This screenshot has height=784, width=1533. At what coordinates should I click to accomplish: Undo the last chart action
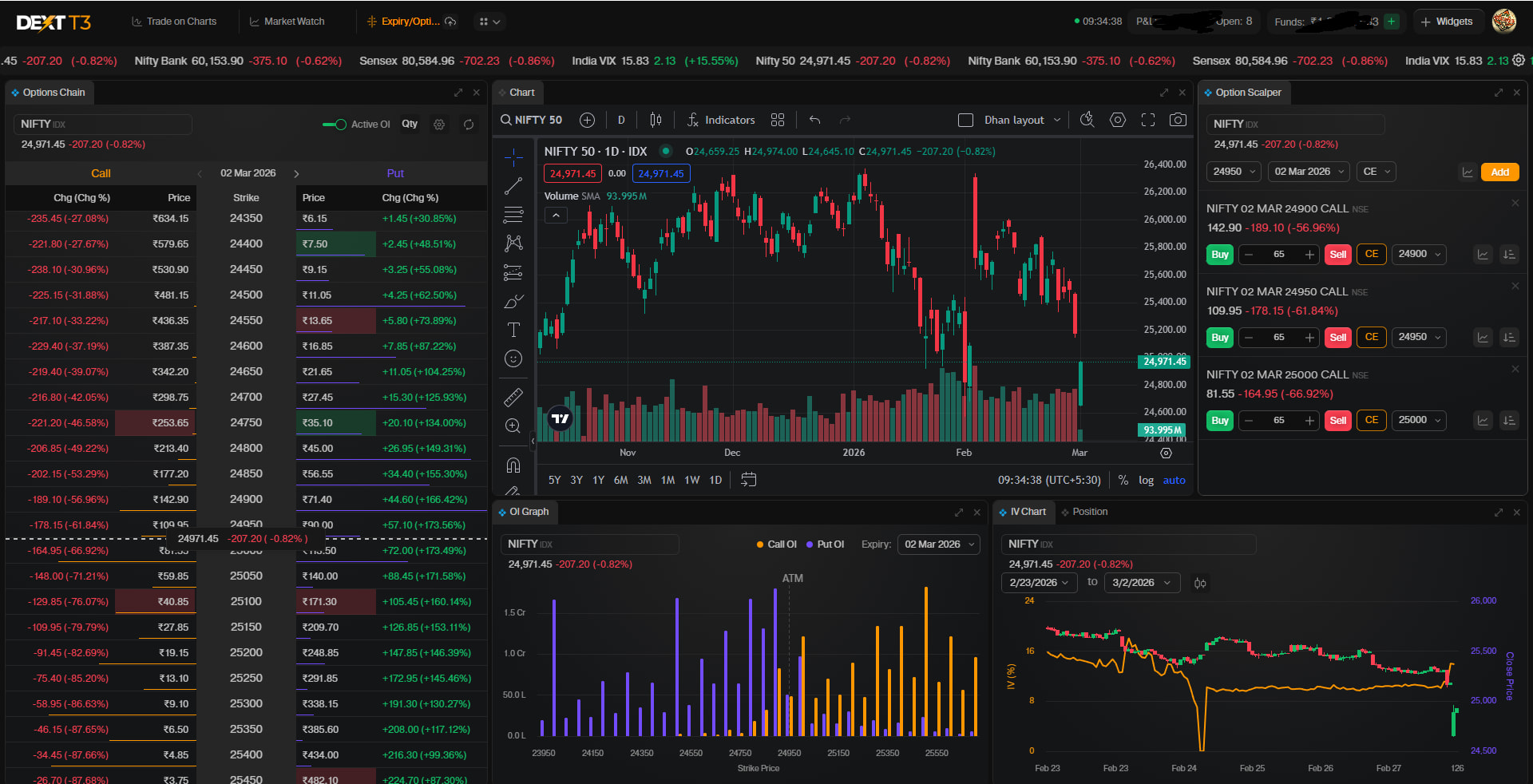pos(814,120)
